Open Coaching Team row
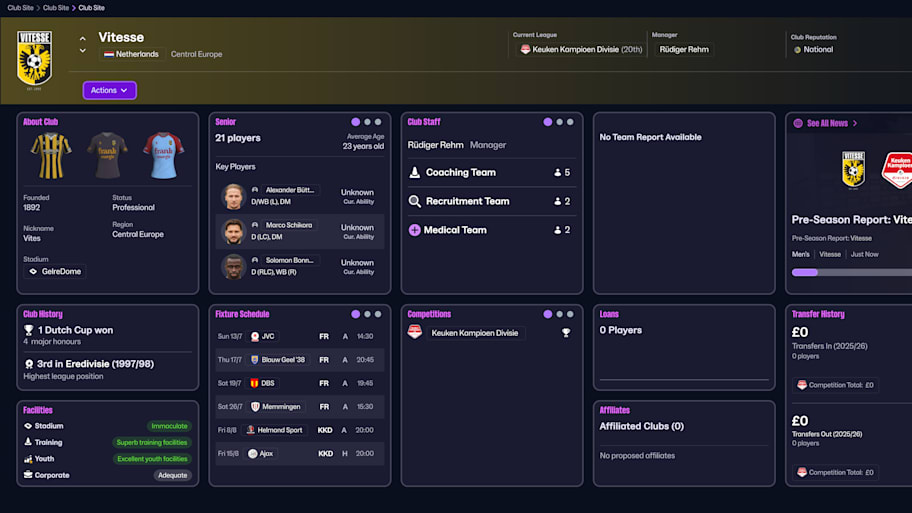Screen dimensions: 912x513 click(492, 172)
